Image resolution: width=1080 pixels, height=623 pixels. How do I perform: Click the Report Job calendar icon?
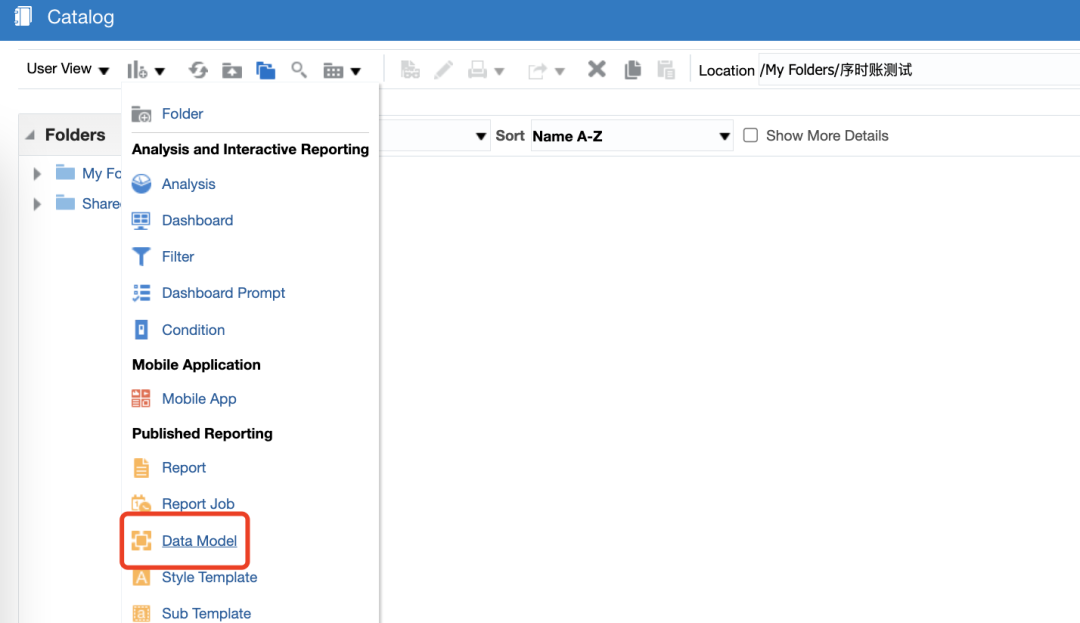click(141, 504)
